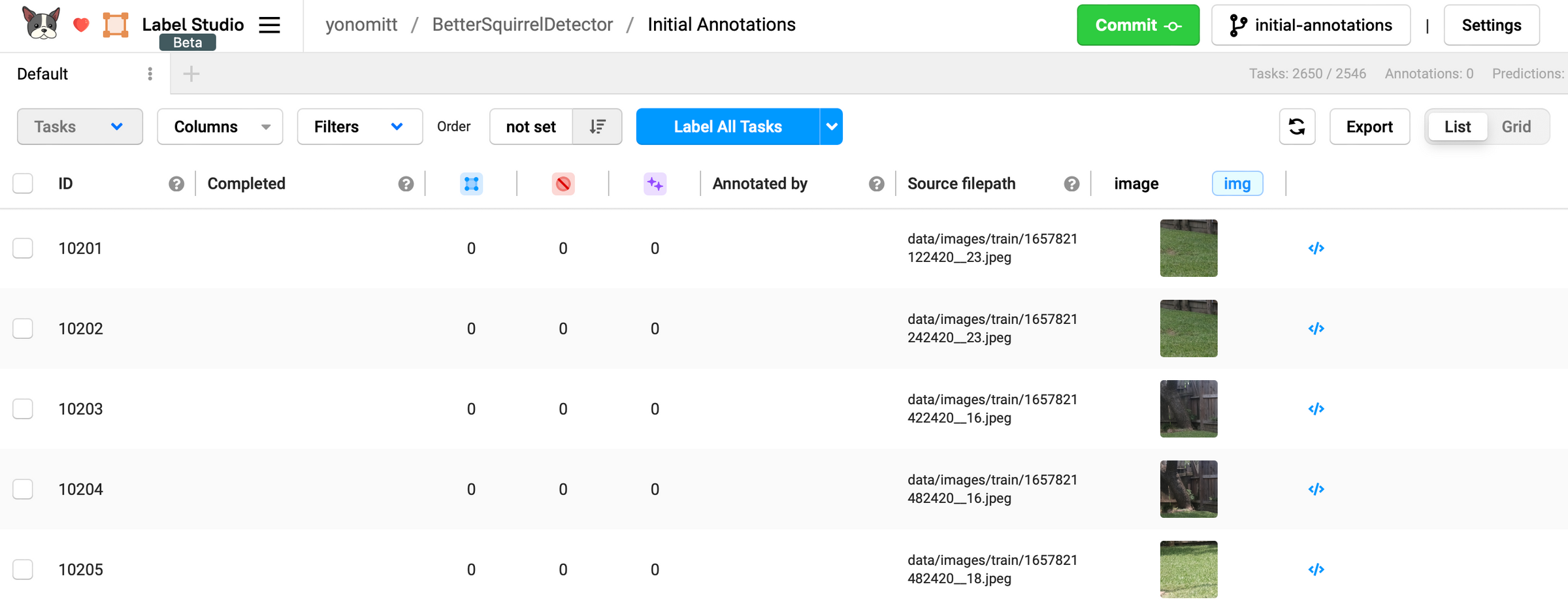Click the initial-annotations branch icon
The height and width of the screenshot is (610, 1568).
tap(1237, 25)
